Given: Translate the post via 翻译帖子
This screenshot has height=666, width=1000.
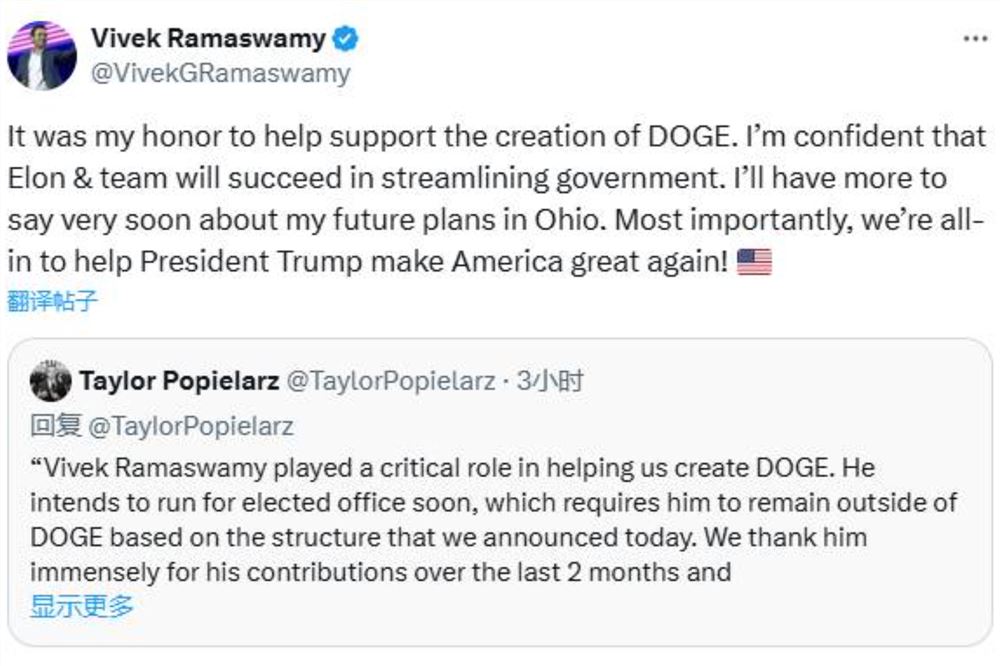Looking at the screenshot, I should [x=52, y=300].
